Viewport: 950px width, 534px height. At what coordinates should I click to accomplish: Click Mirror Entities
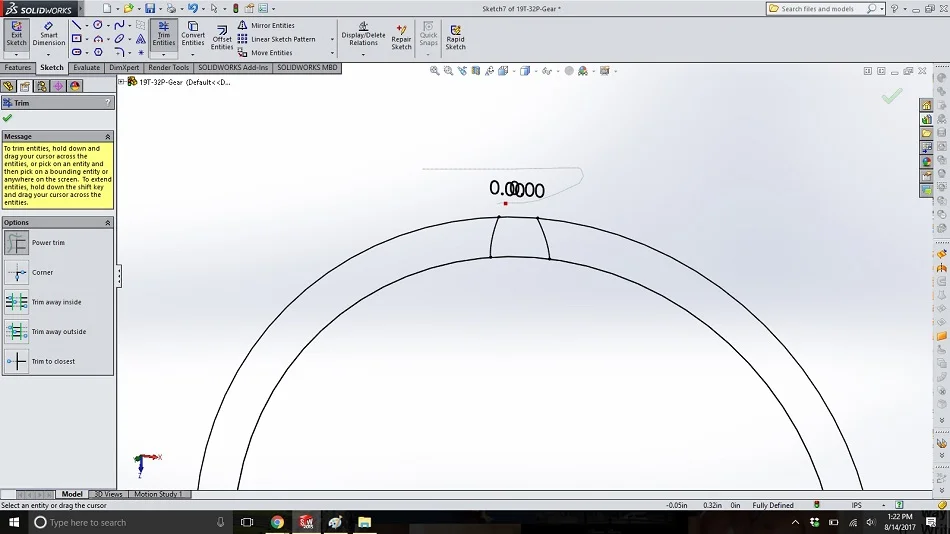tap(266, 25)
